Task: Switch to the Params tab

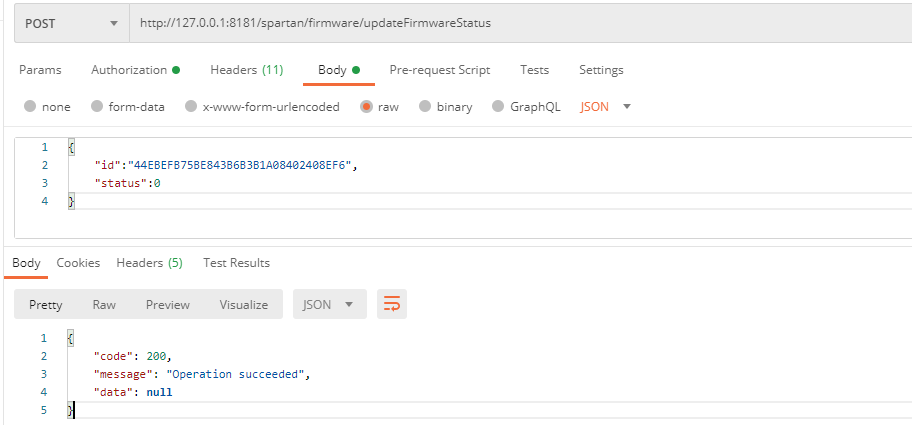Action: [40, 70]
